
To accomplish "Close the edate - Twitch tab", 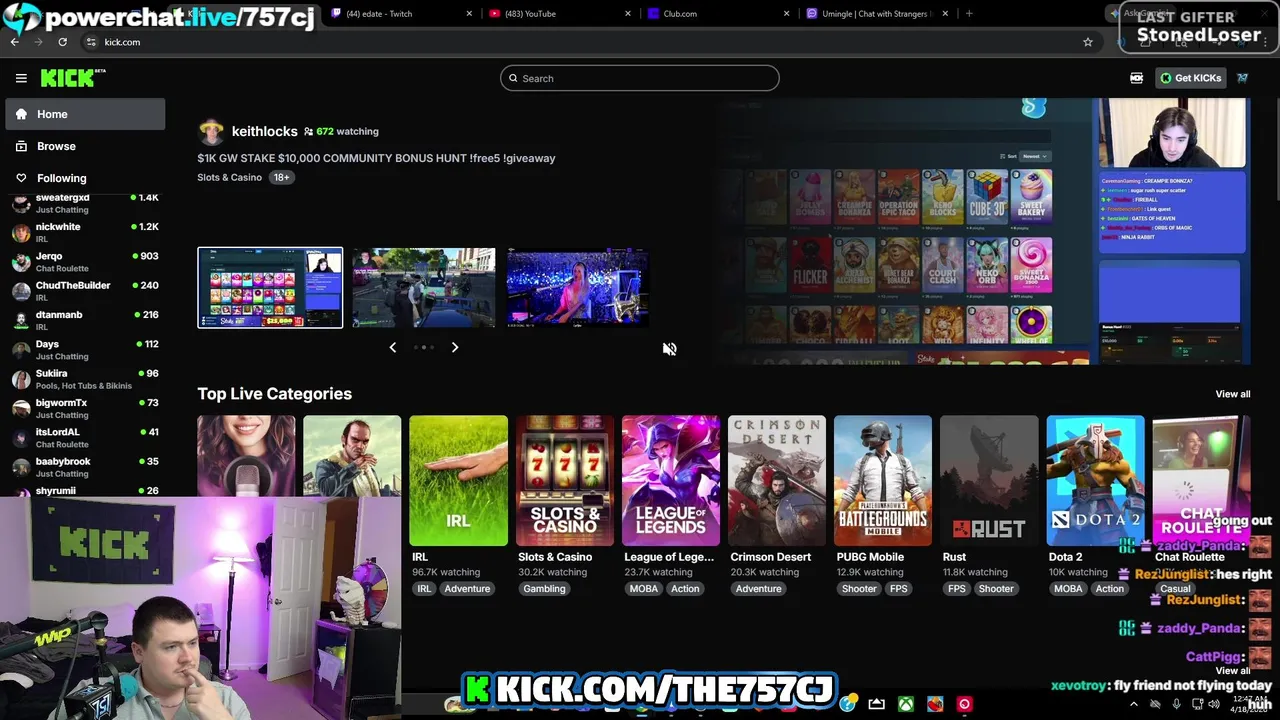I will [x=470, y=14].
